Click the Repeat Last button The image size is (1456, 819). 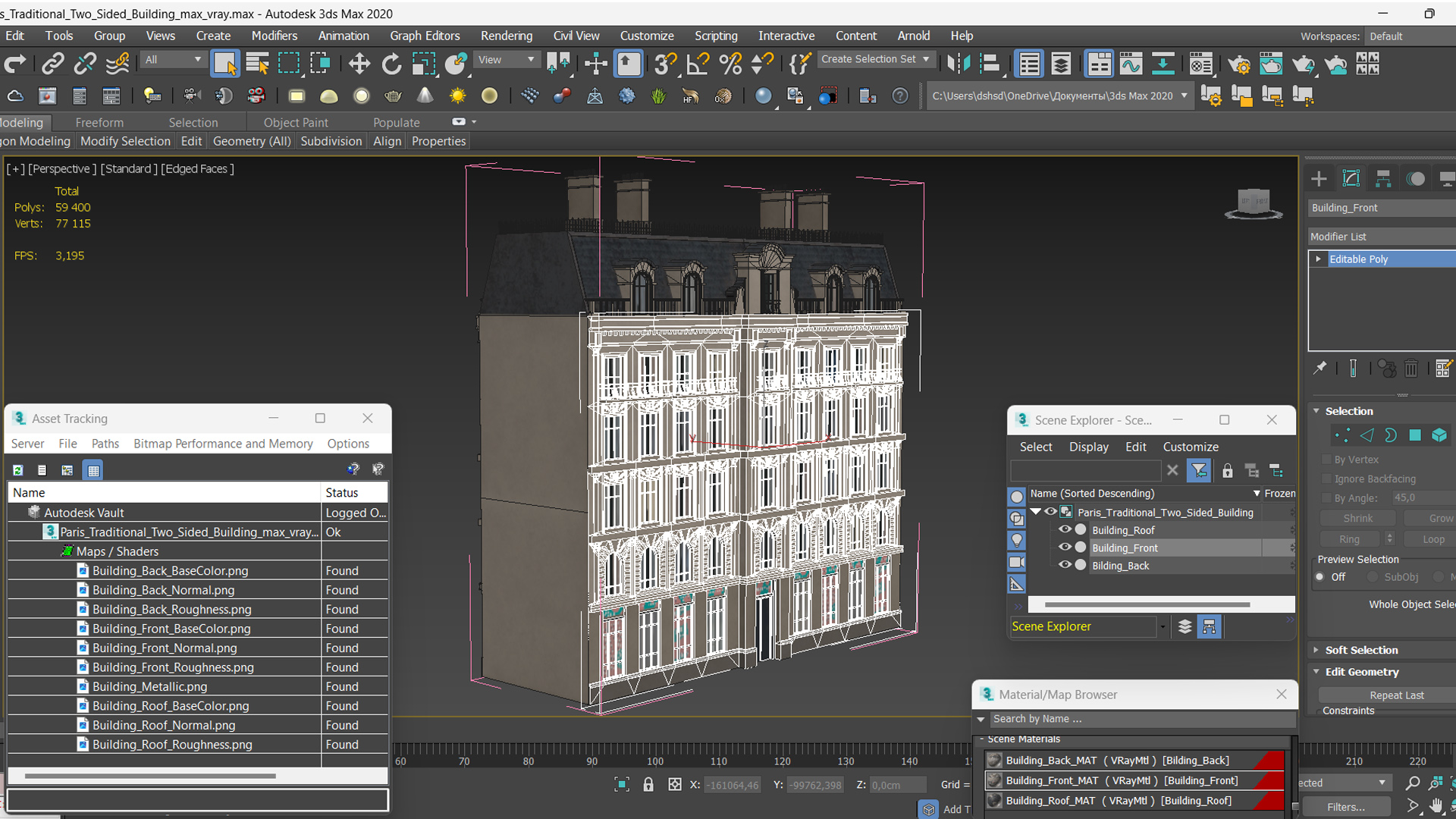coord(1396,695)
